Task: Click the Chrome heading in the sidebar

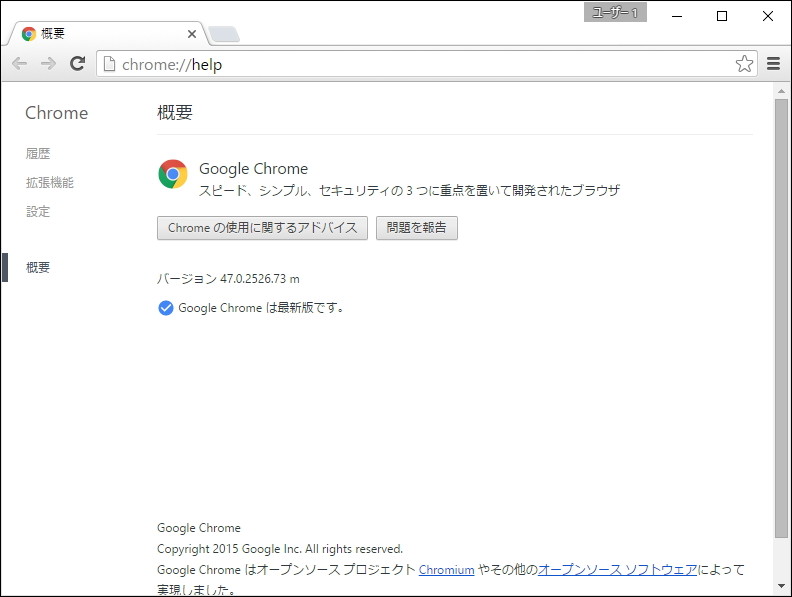Action: (57, 113)
